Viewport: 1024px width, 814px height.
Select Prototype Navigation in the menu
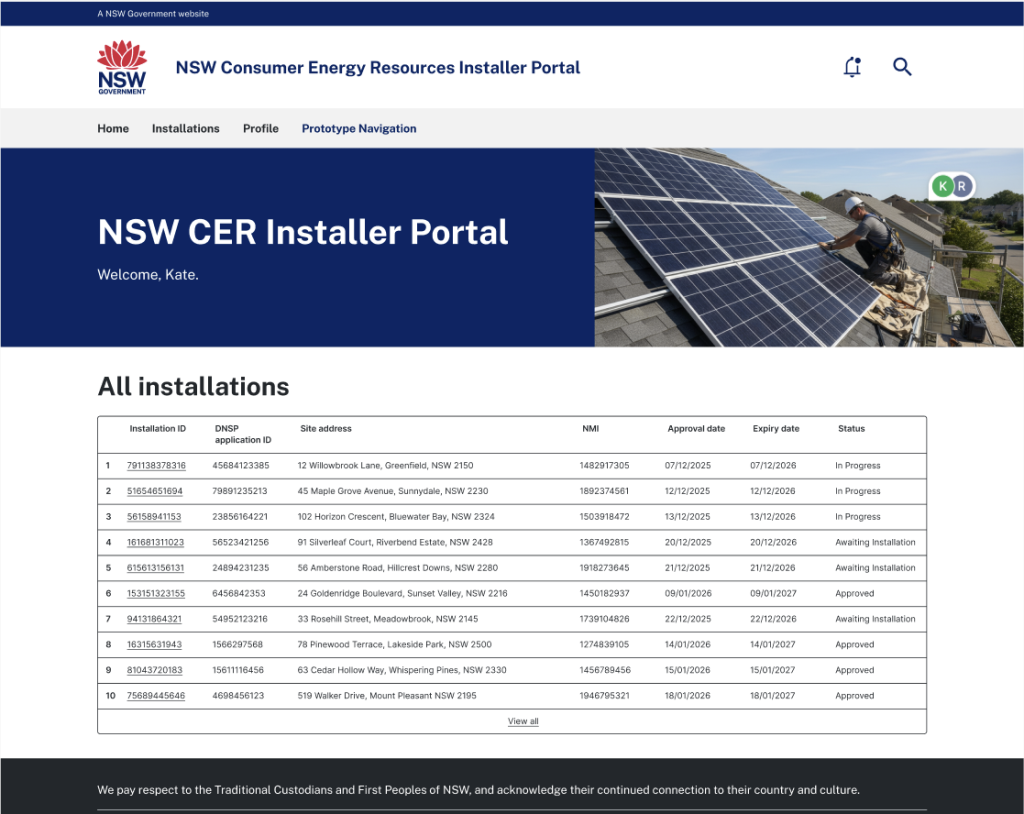pos(359,129)
